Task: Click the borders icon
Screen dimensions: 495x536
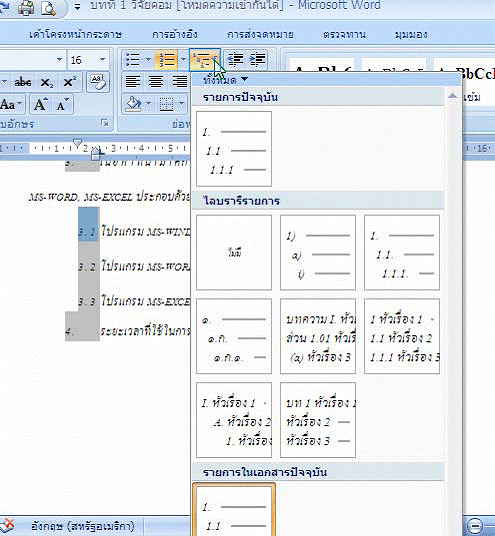Action: (166, 104)
